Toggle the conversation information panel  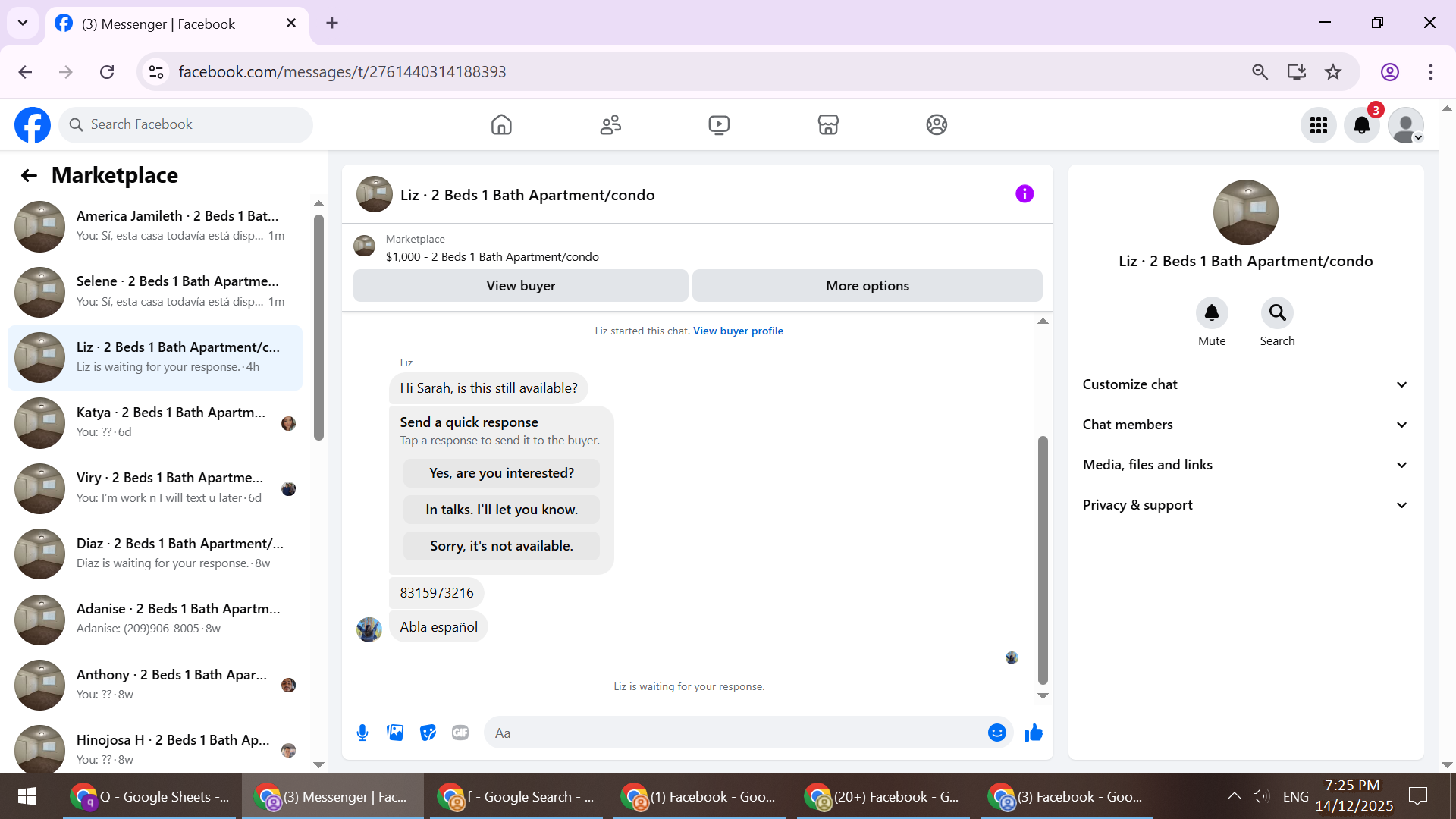[x=1024, y=194]
